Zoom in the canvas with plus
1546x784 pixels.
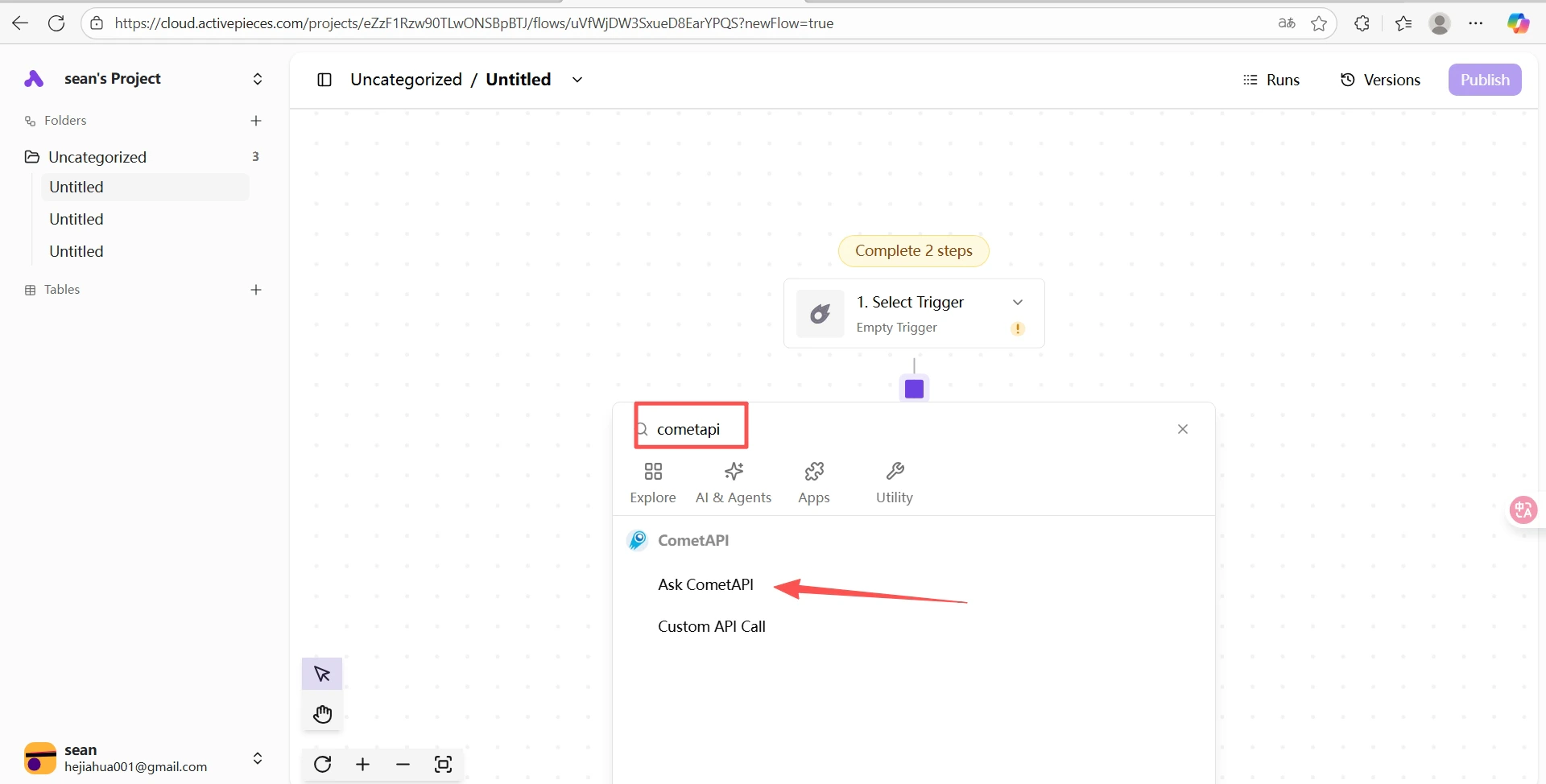point(363,764)
